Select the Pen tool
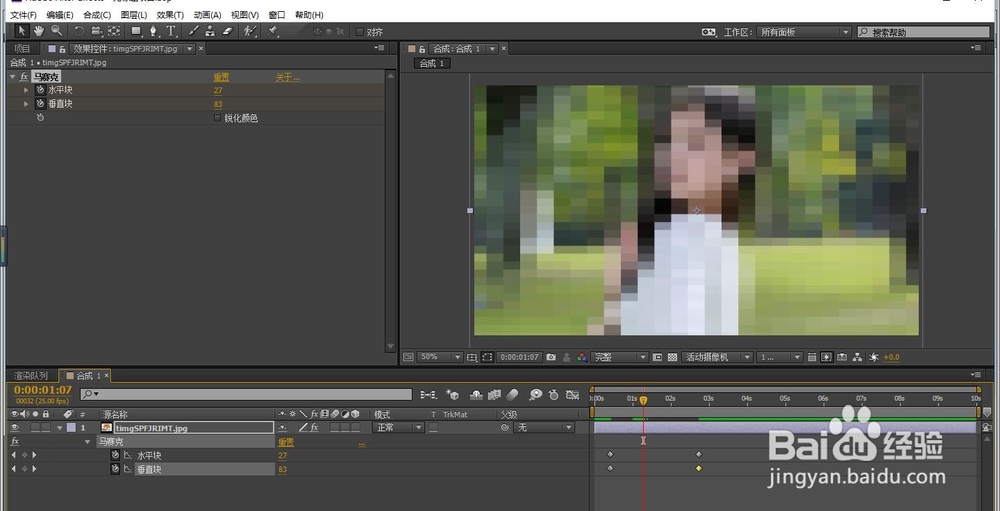Viewport: 1000px width, 511px height. click(154, 31)
